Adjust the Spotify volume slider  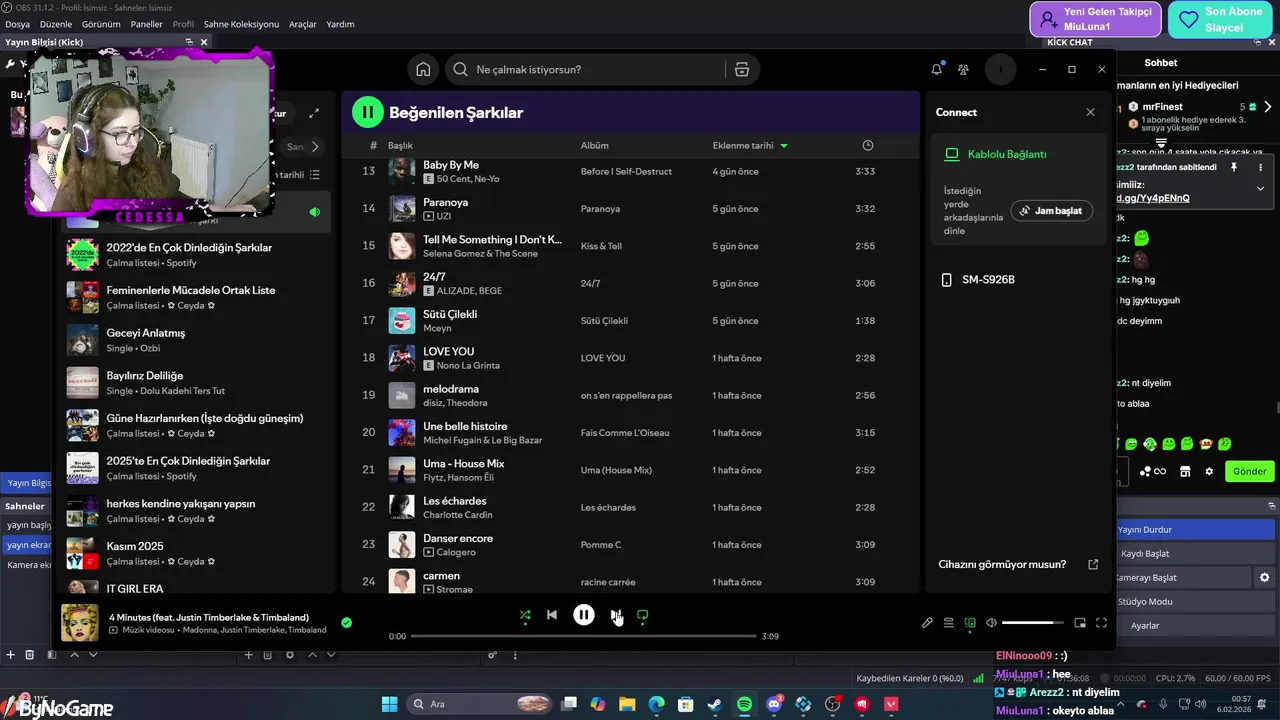tap(1033, 623)
